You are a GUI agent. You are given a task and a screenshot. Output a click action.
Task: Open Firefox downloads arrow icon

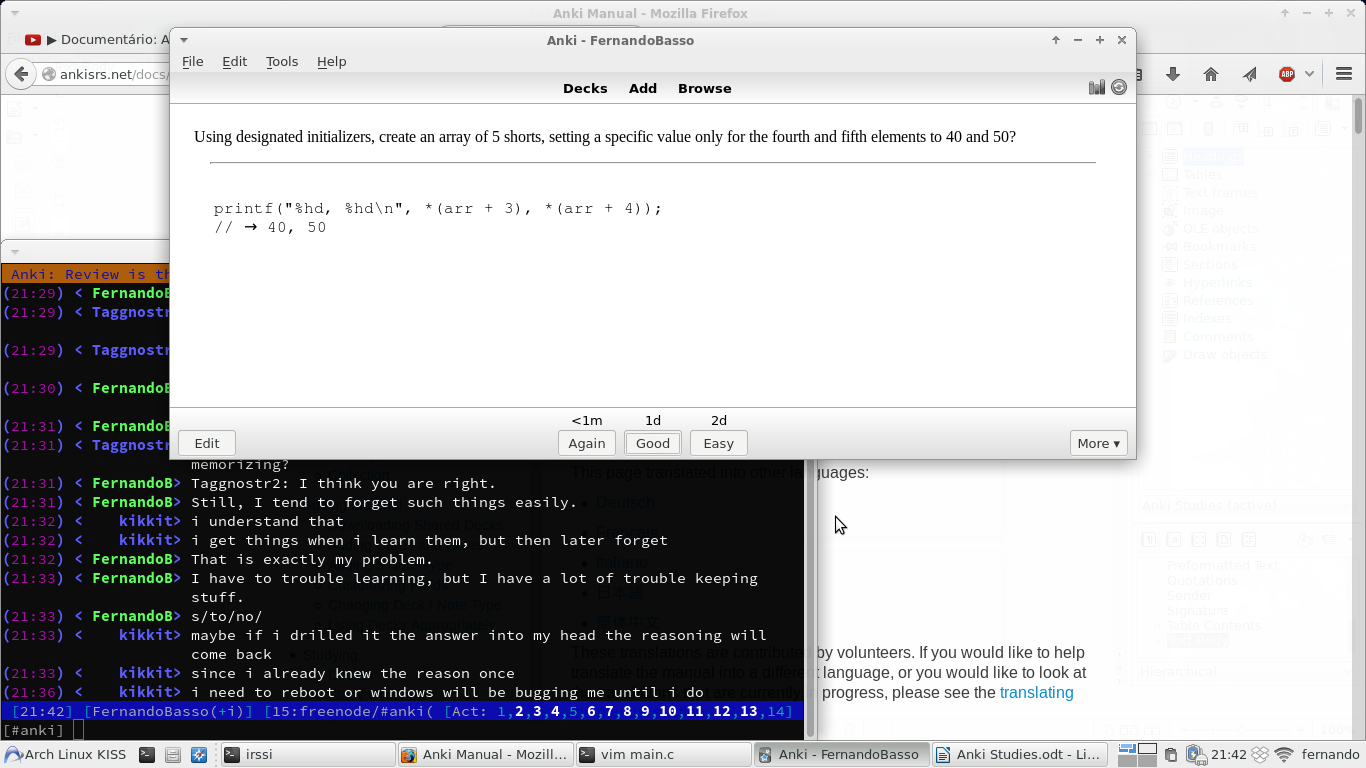pyautogui.click(x=1173, y=74)
